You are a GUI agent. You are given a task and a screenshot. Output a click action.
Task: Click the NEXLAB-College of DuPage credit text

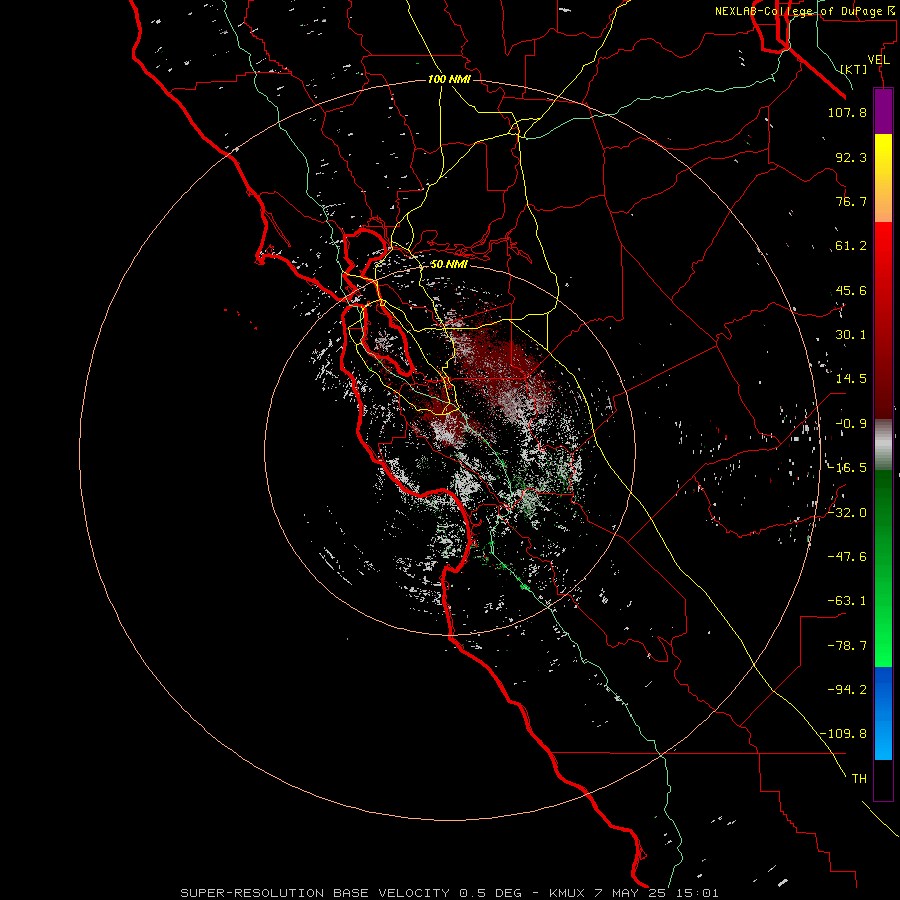pos(804,11)
